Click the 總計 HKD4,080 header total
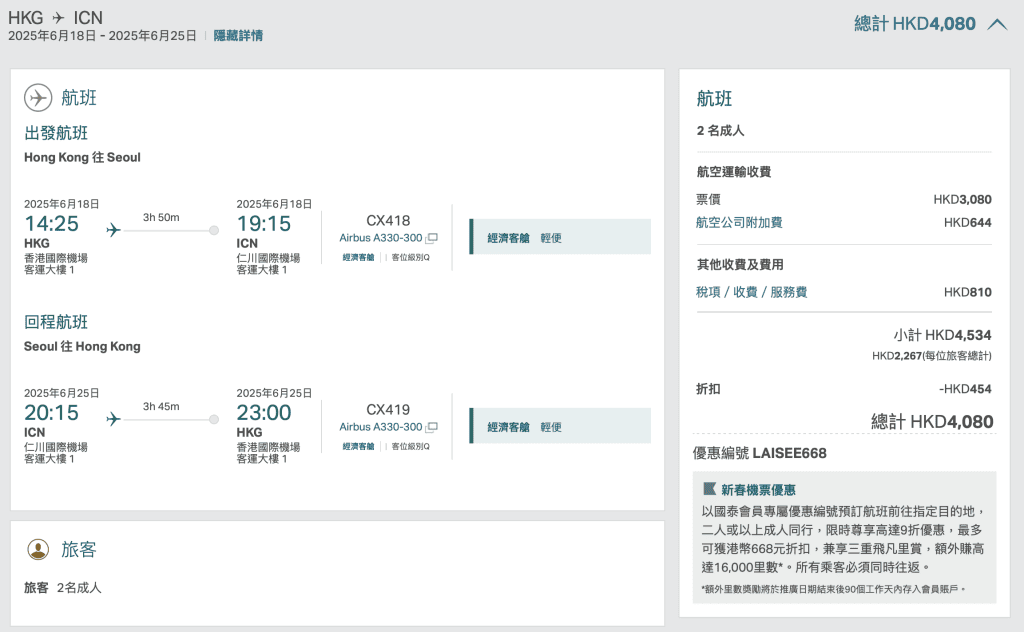This screenshot has width=1024, height=632. pos(915,24)
